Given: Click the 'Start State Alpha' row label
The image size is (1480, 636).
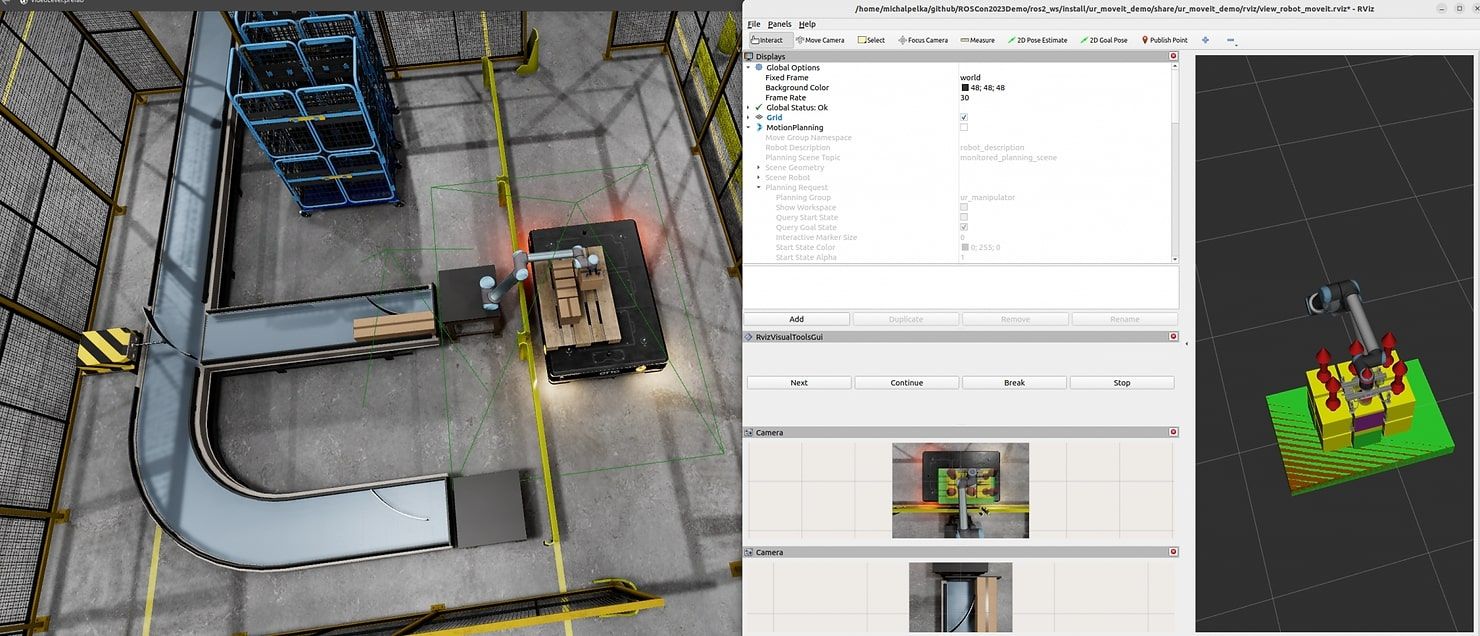Looking at the screenshot, I should (806, 257).
